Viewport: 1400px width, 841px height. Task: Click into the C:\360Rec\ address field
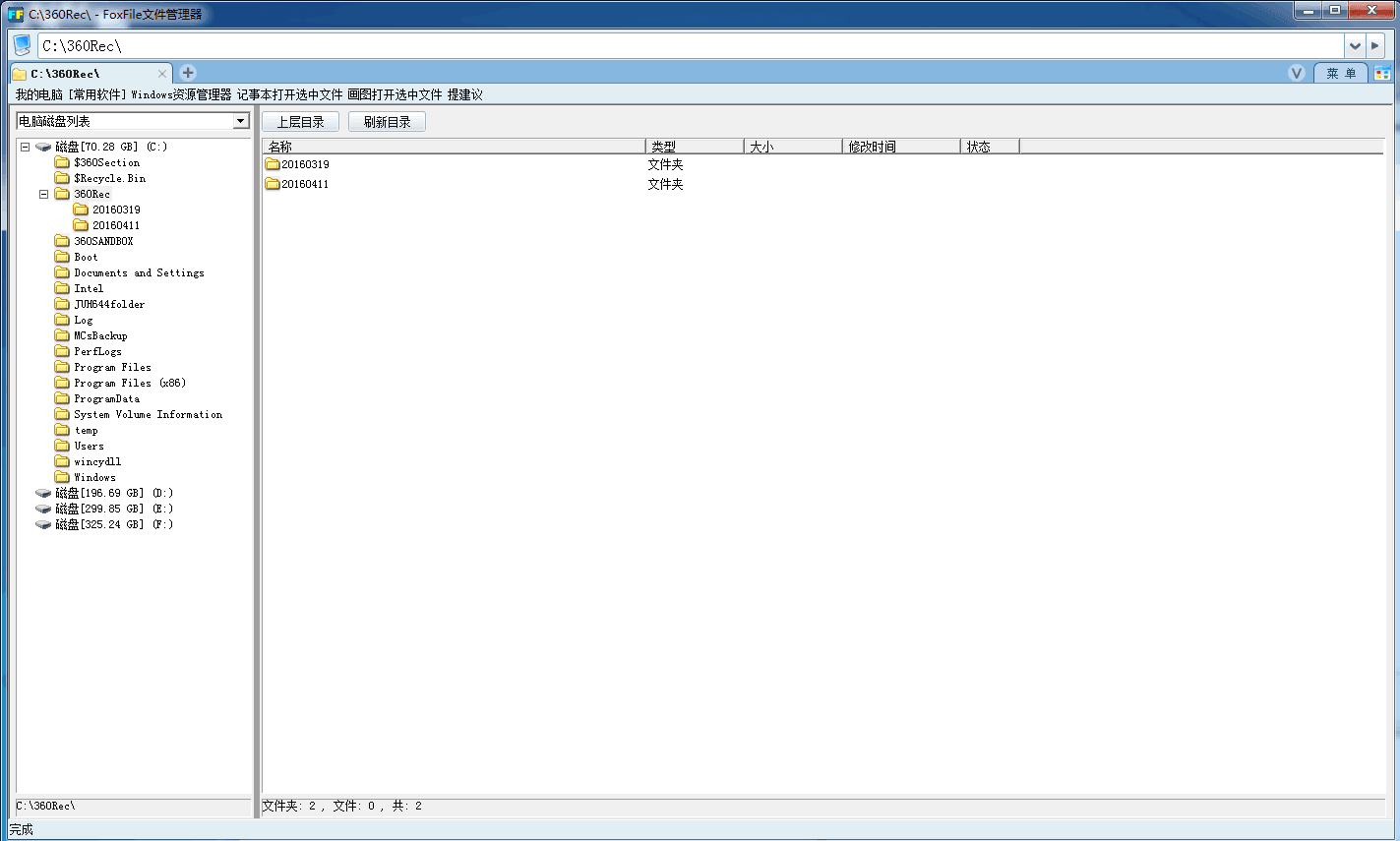tap(691, 45)
